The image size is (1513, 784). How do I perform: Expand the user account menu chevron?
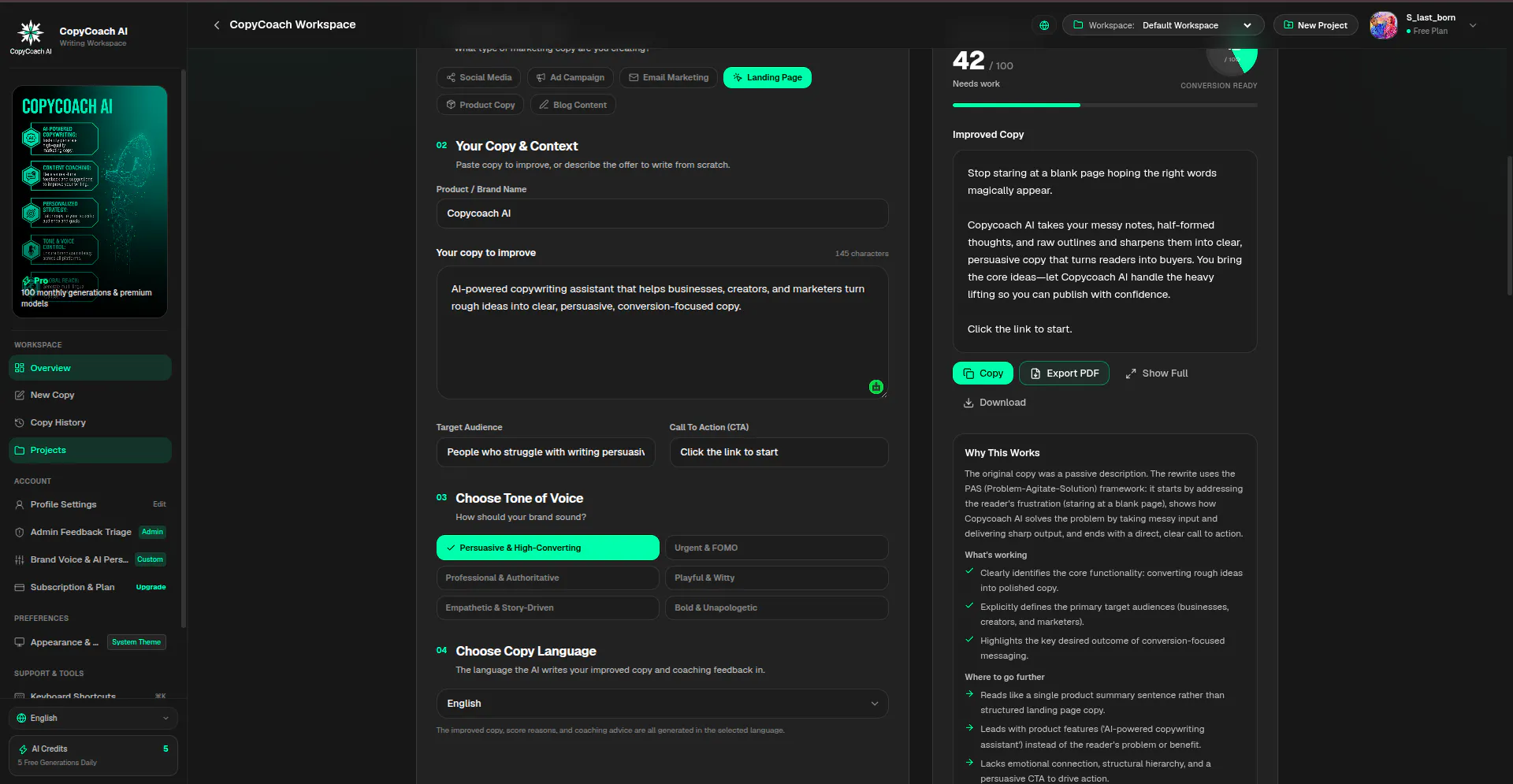coord(1473,25)
